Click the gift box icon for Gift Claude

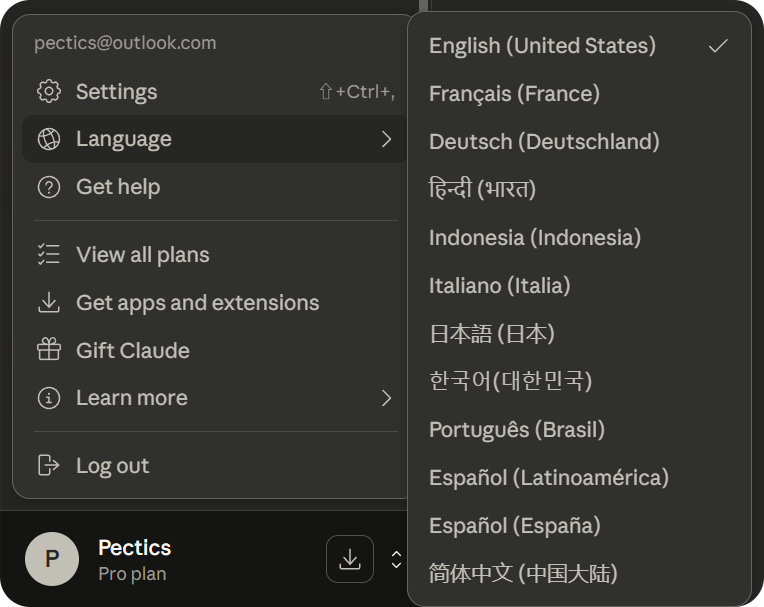click(48, 350)
